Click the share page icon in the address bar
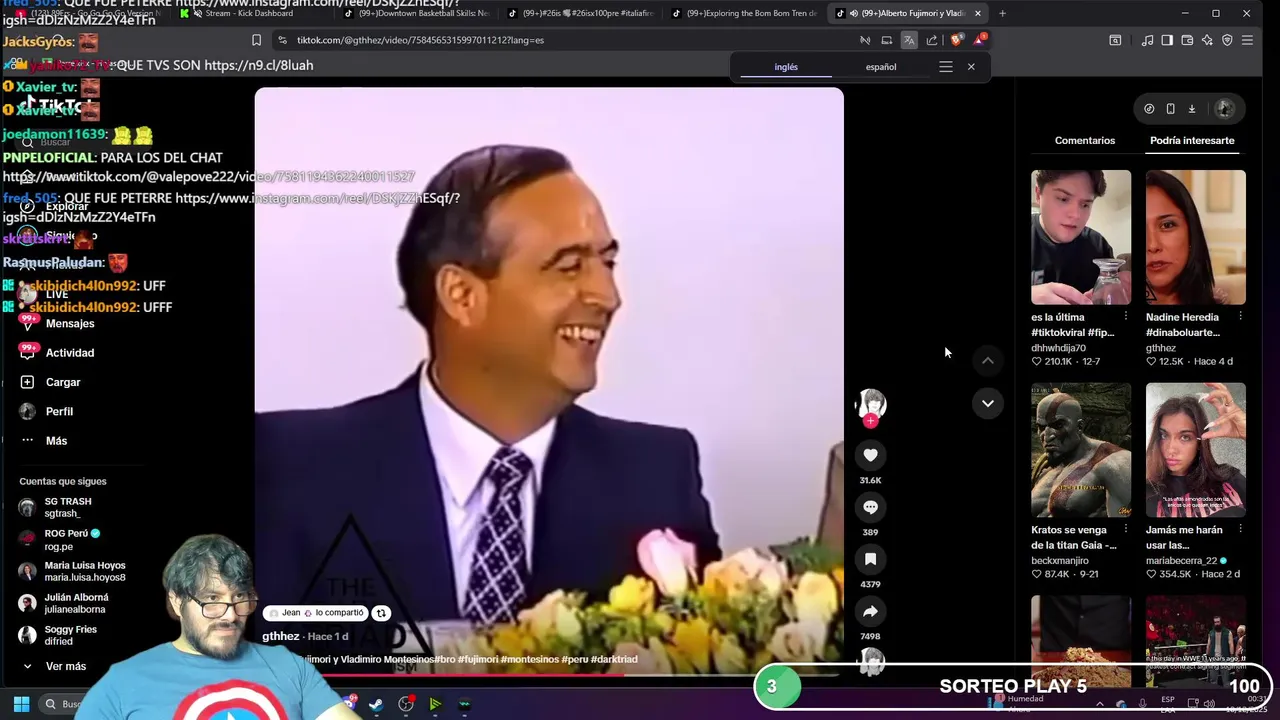The height and width of the screenshot is (720, 1280). click(x=932, y=40)
